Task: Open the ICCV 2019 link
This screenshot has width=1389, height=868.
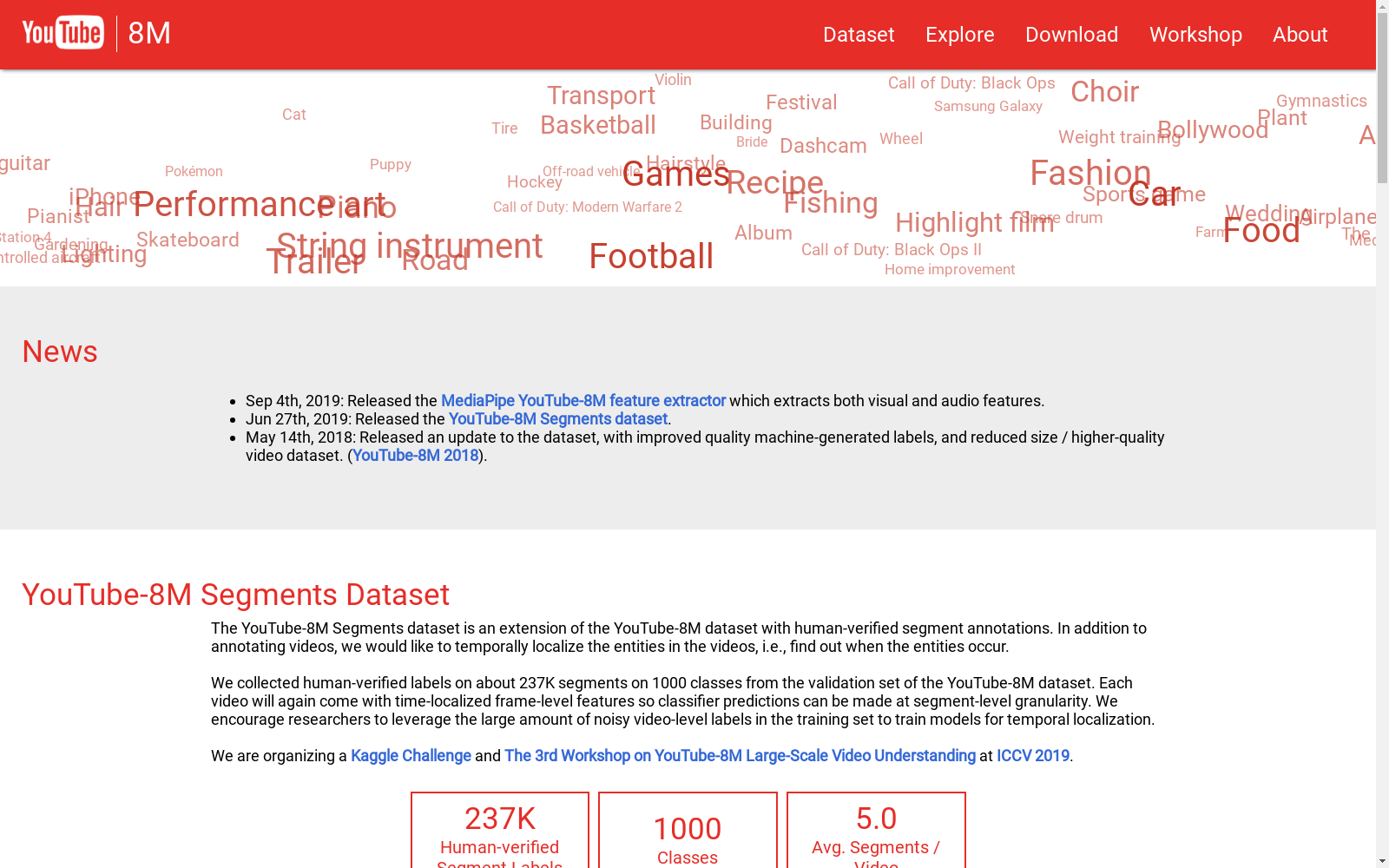Action: coord(1032,756)
